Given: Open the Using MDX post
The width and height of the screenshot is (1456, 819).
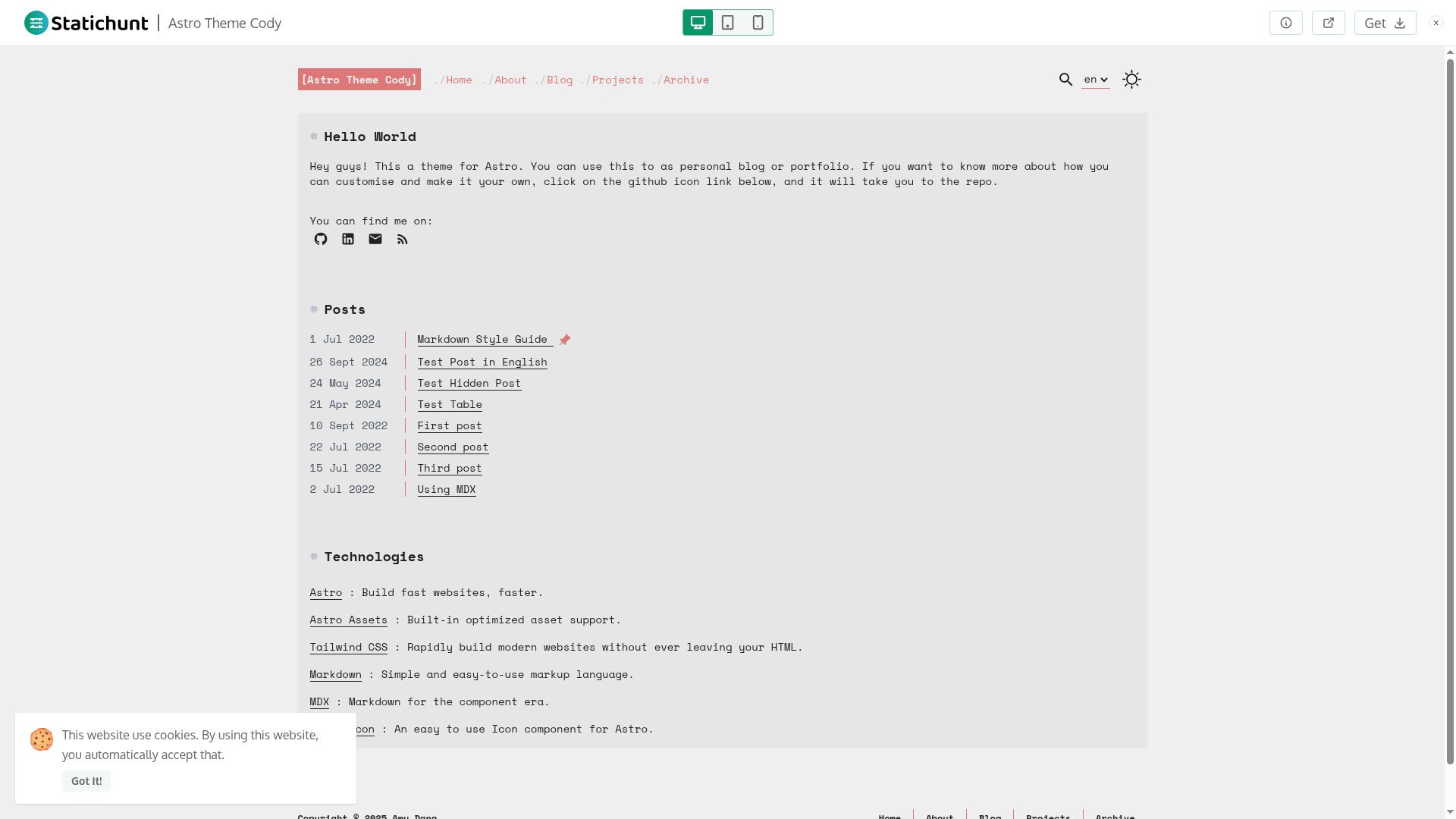Looking at the screenshot, I should pyautogui.click(x=447, y=490).
